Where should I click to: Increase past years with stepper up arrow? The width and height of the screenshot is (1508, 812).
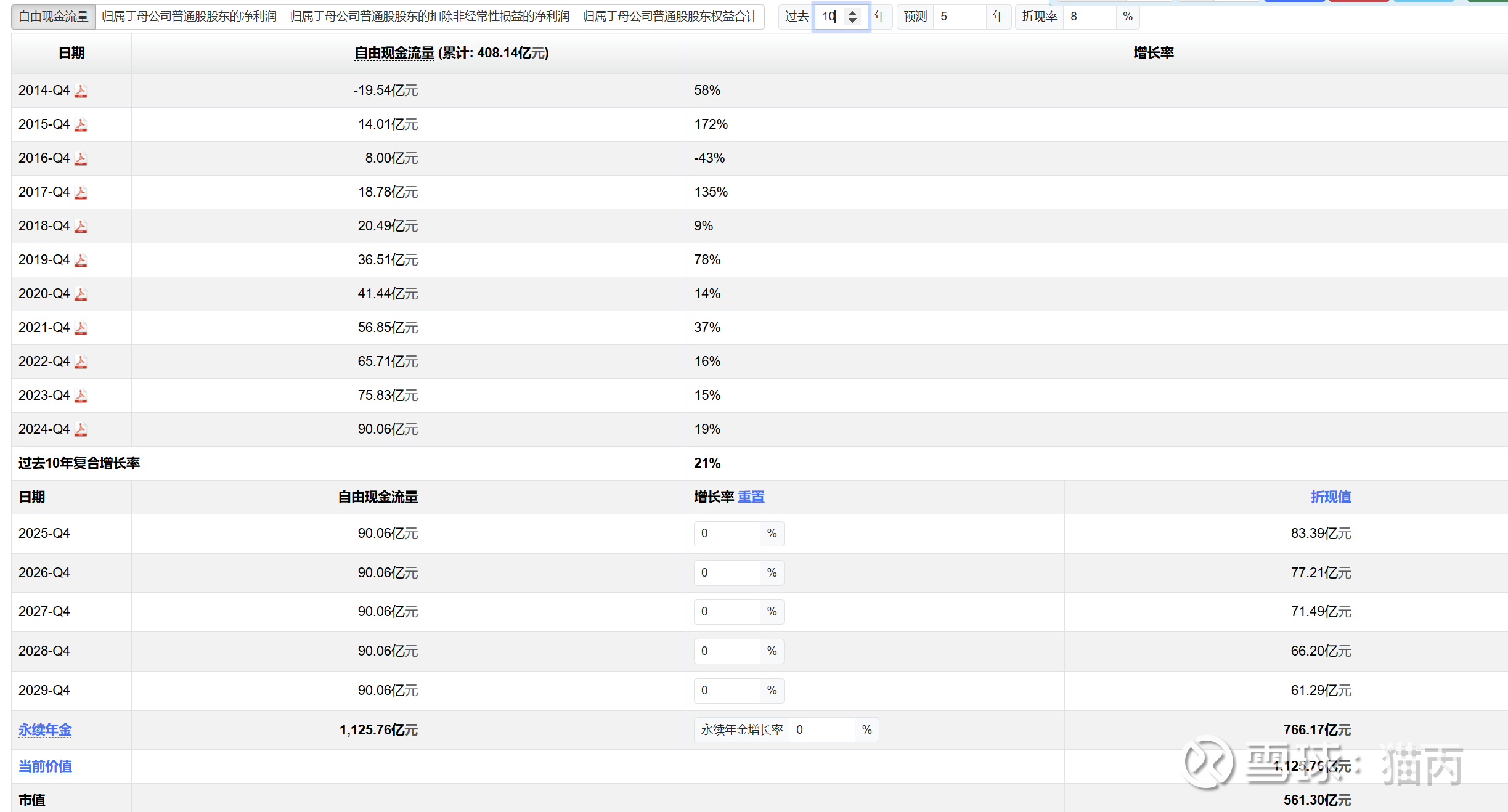coord(852,13)
